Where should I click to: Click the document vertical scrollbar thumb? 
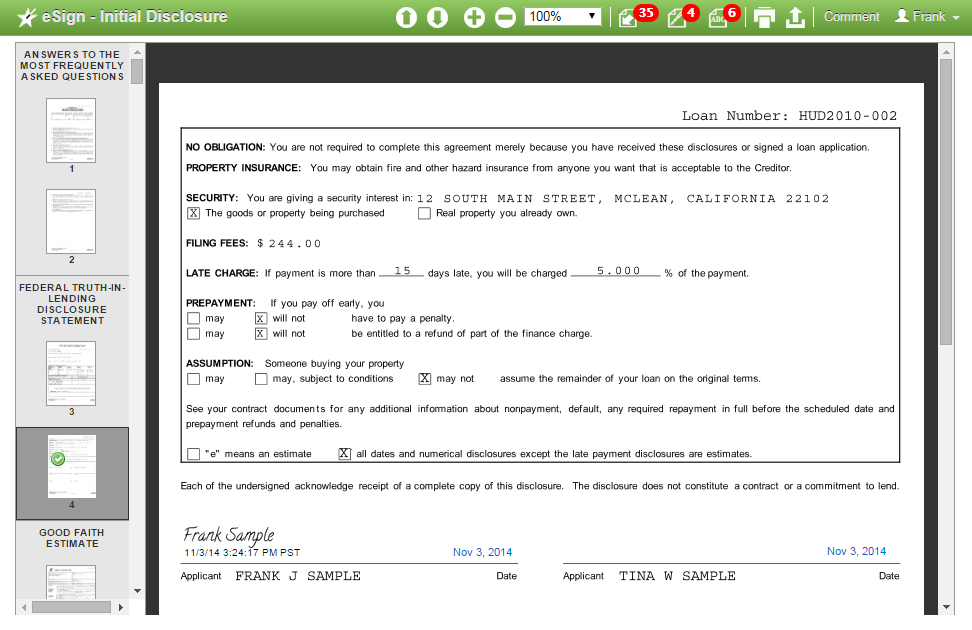[946, 202]
